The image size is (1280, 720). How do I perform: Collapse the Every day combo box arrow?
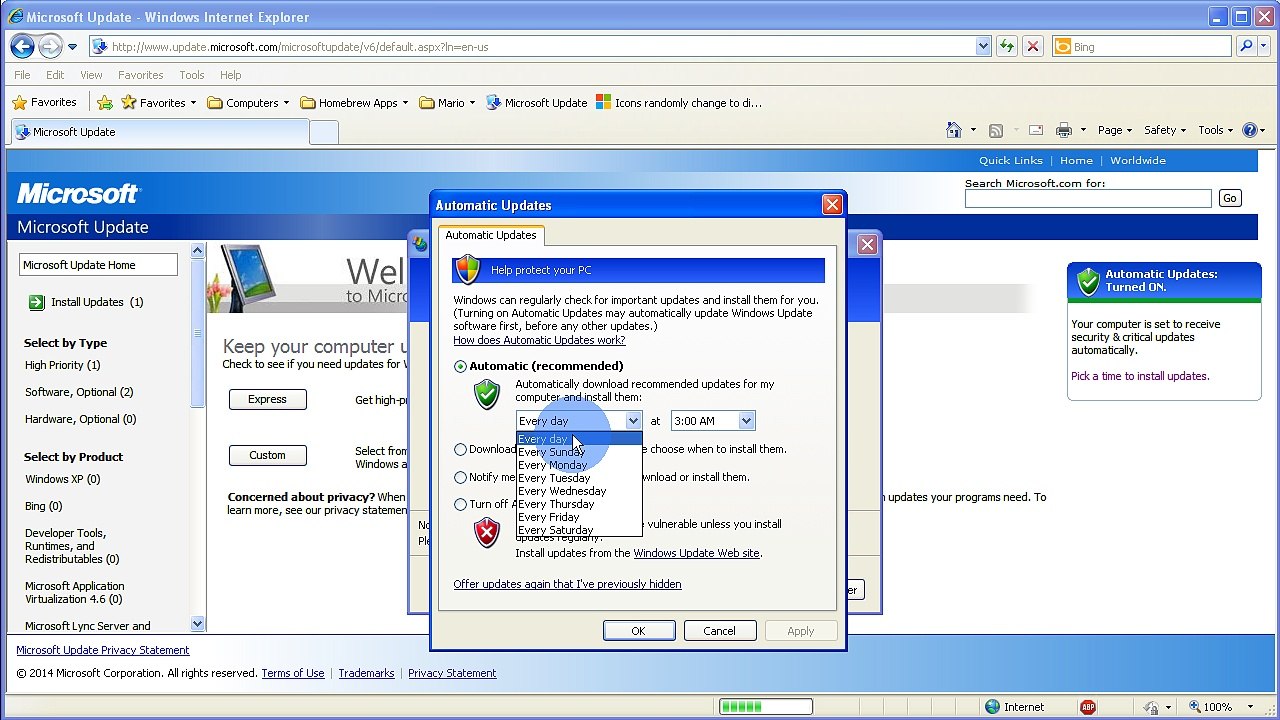[632, 421]
